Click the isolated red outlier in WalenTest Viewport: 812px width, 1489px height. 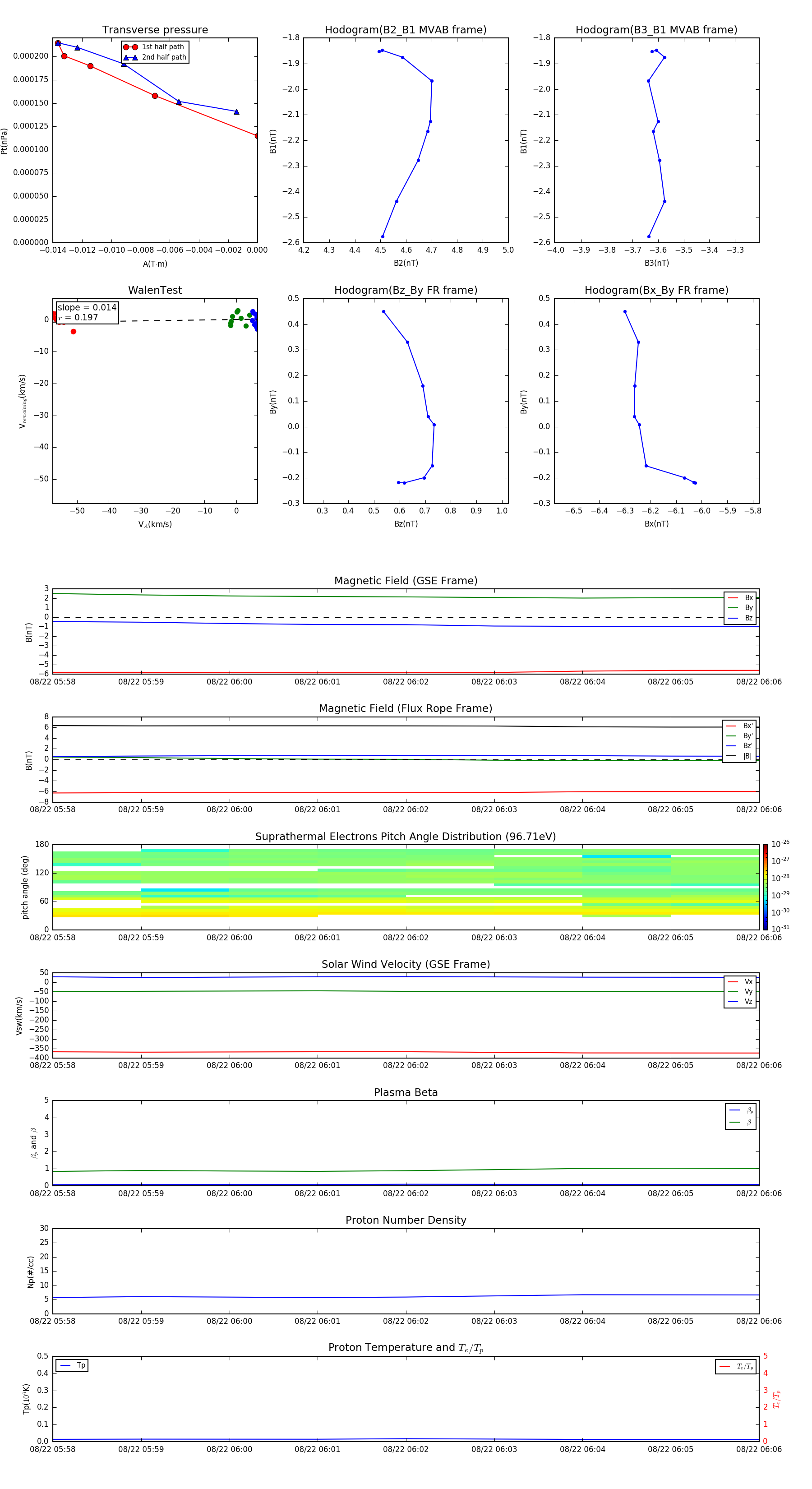(x=74, y=331)
